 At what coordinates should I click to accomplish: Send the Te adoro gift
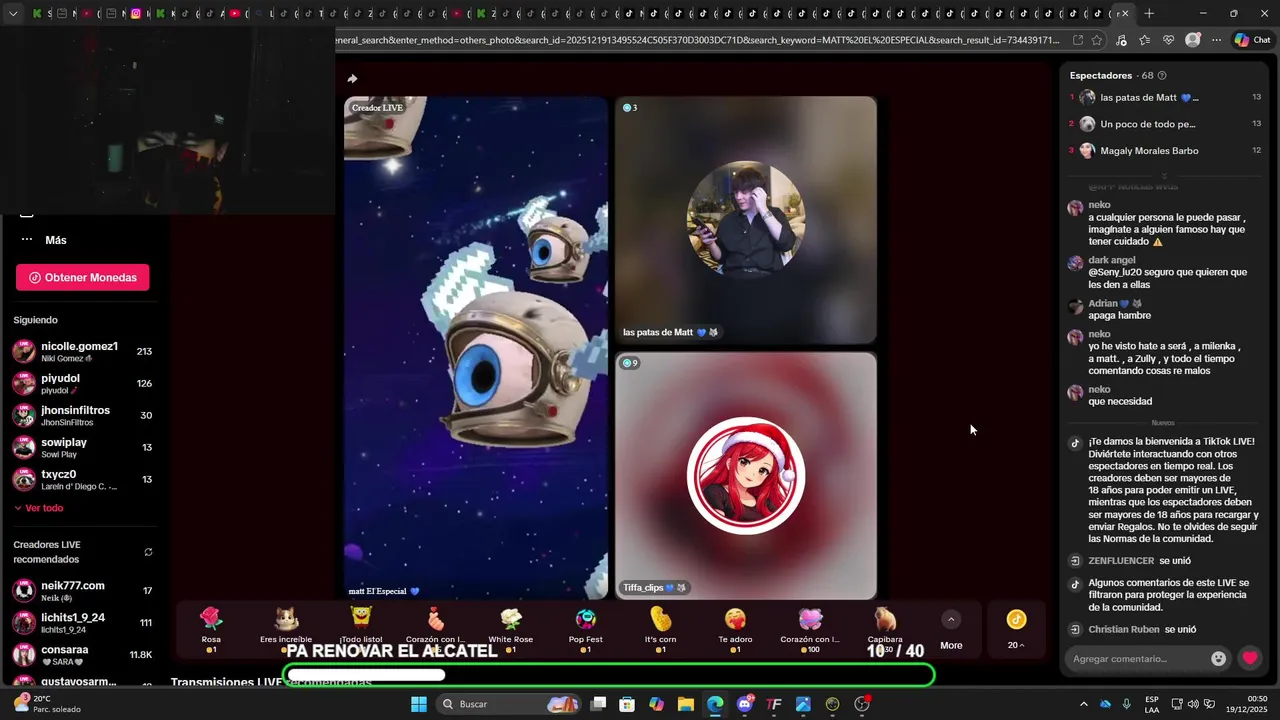735,629
